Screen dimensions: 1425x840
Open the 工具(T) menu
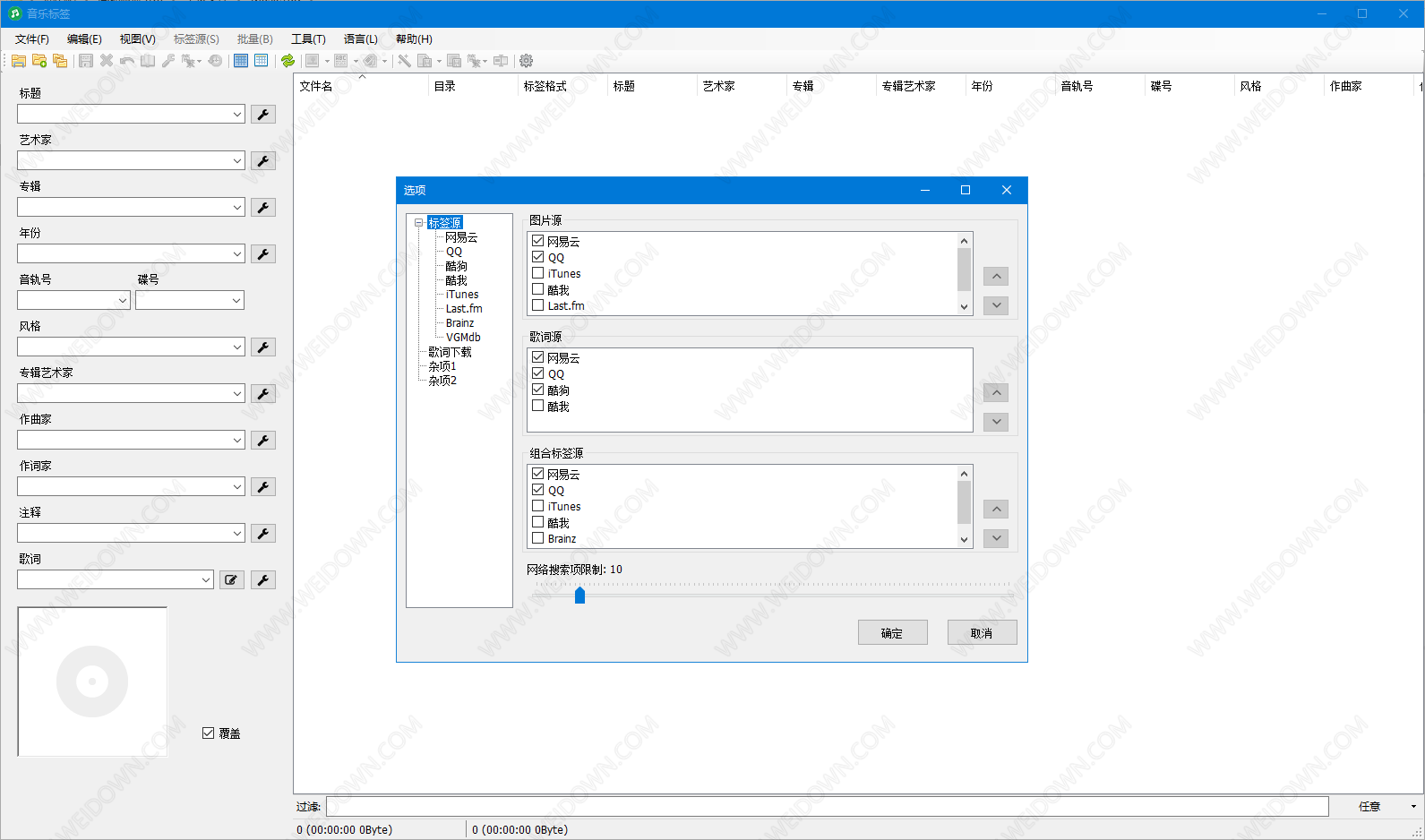click(308, 39)
